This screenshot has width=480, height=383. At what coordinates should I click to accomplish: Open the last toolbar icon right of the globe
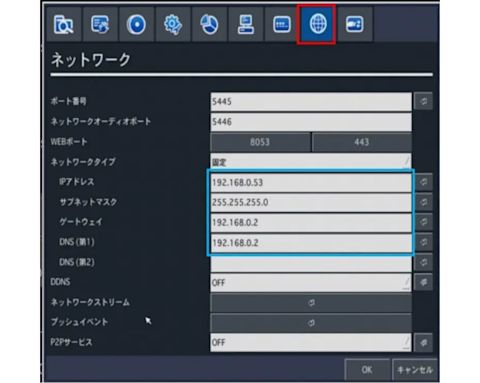[354, 24]
